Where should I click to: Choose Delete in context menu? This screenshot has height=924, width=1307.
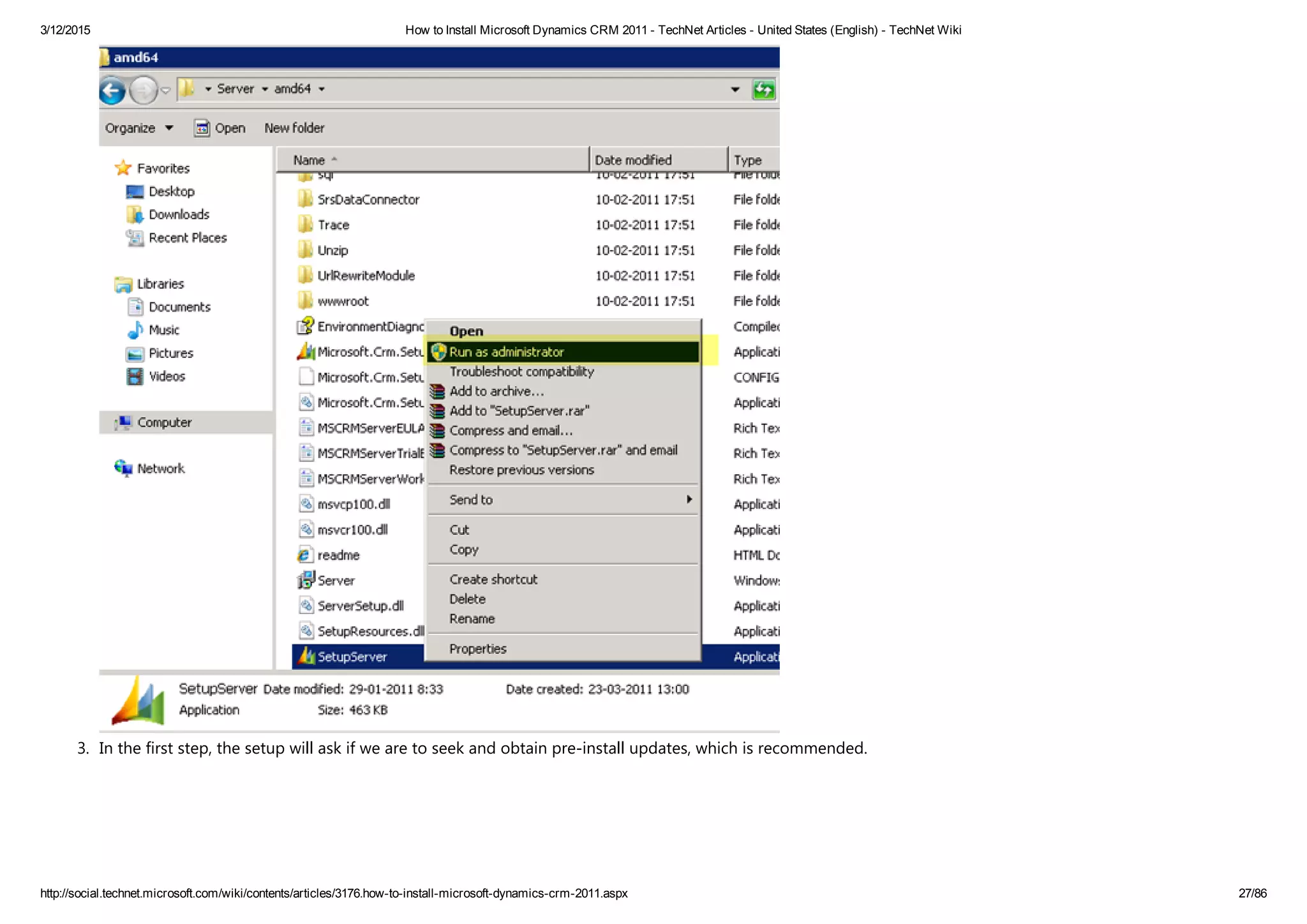(x=564, y=600)
